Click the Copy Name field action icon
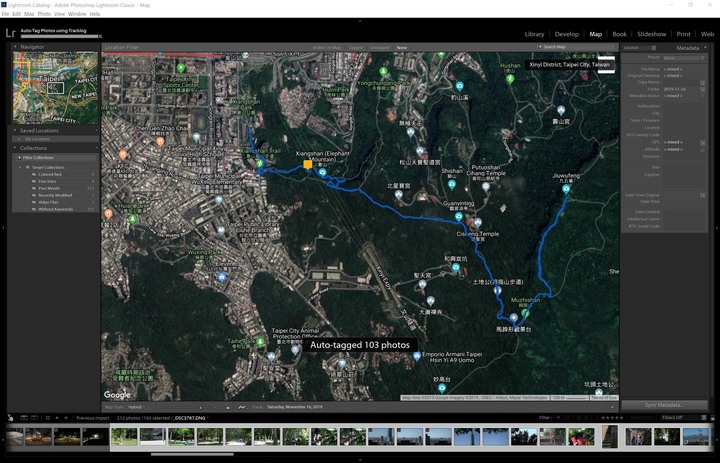The height and width of the screenshot is (463, 720). point(703,83)
